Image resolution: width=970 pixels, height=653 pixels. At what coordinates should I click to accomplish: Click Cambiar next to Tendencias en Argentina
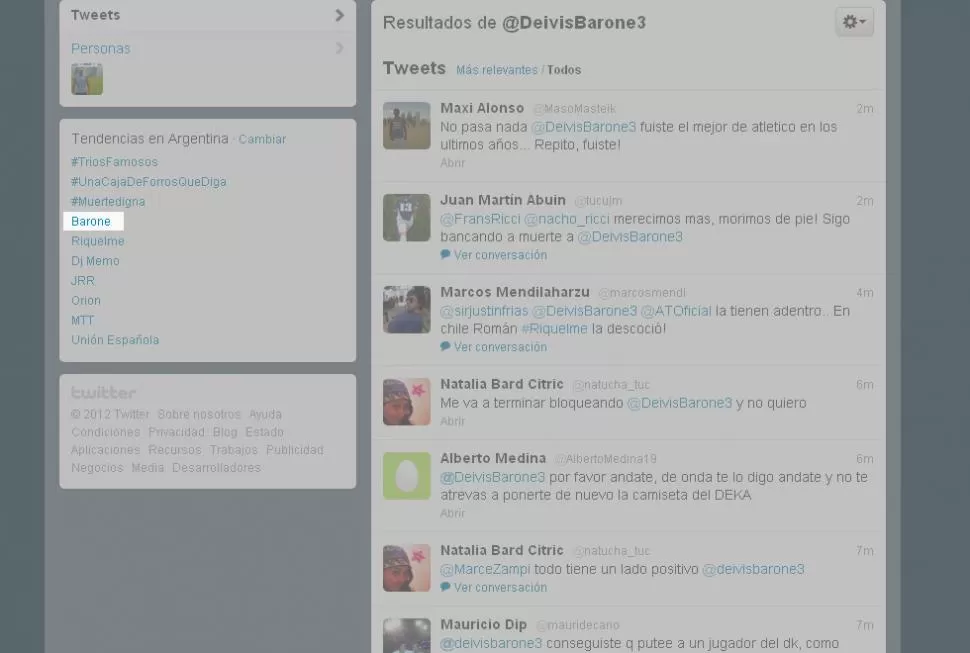point(262,139)
